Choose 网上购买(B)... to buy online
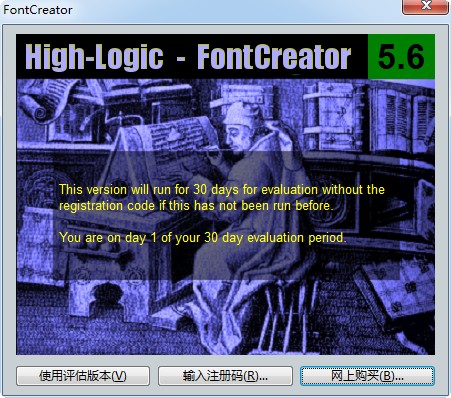The image size is (451, 398). (367, 376)
